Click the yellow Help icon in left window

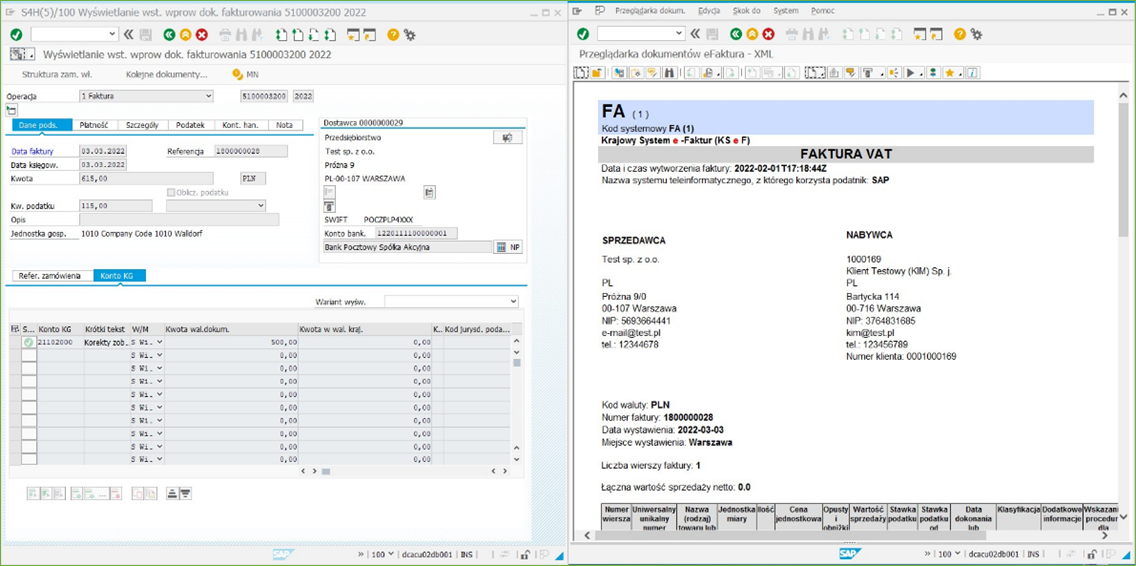click(x=393, y=35)
